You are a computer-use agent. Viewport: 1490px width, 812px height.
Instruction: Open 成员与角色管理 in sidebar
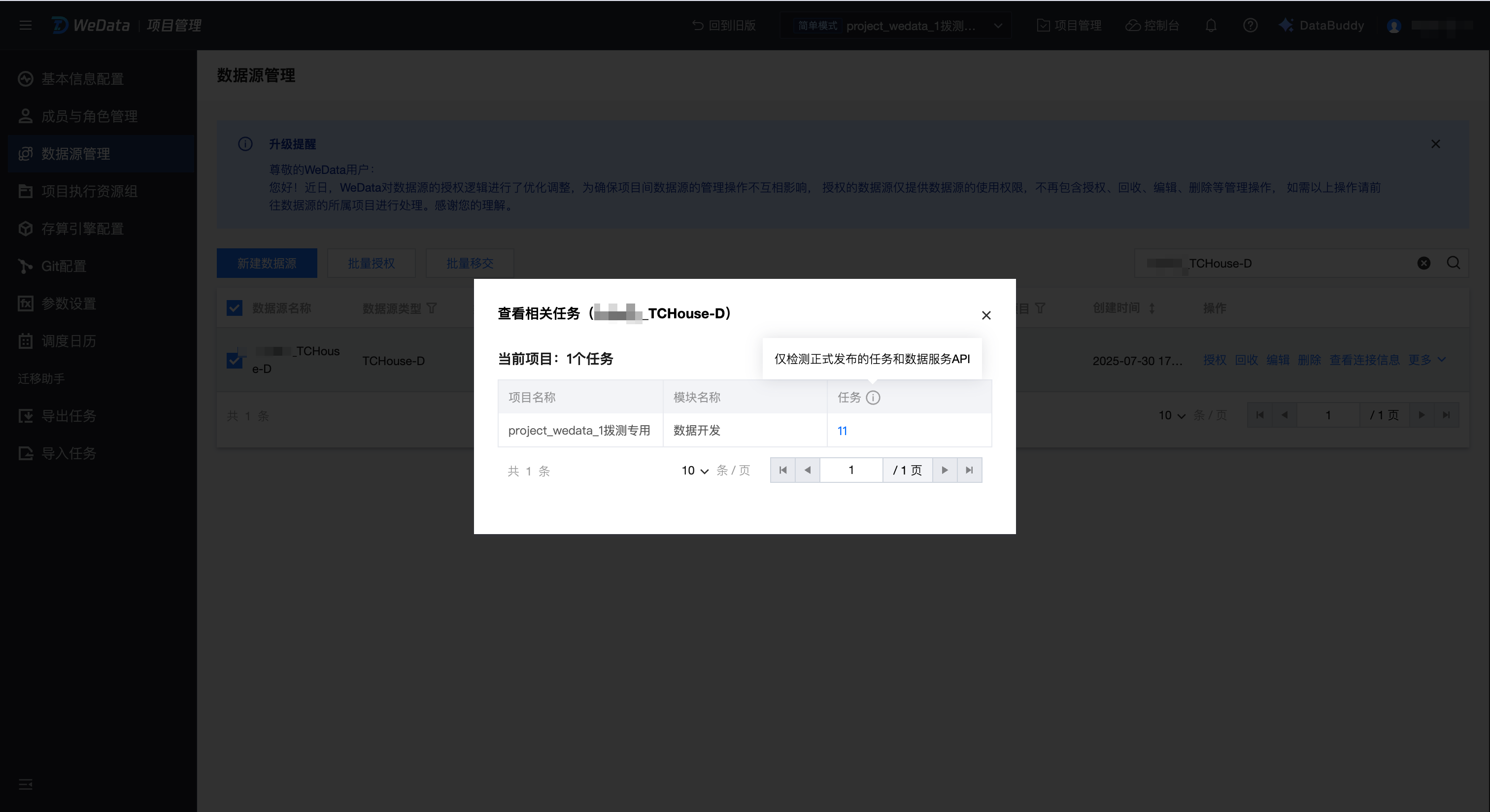(89, 116)
